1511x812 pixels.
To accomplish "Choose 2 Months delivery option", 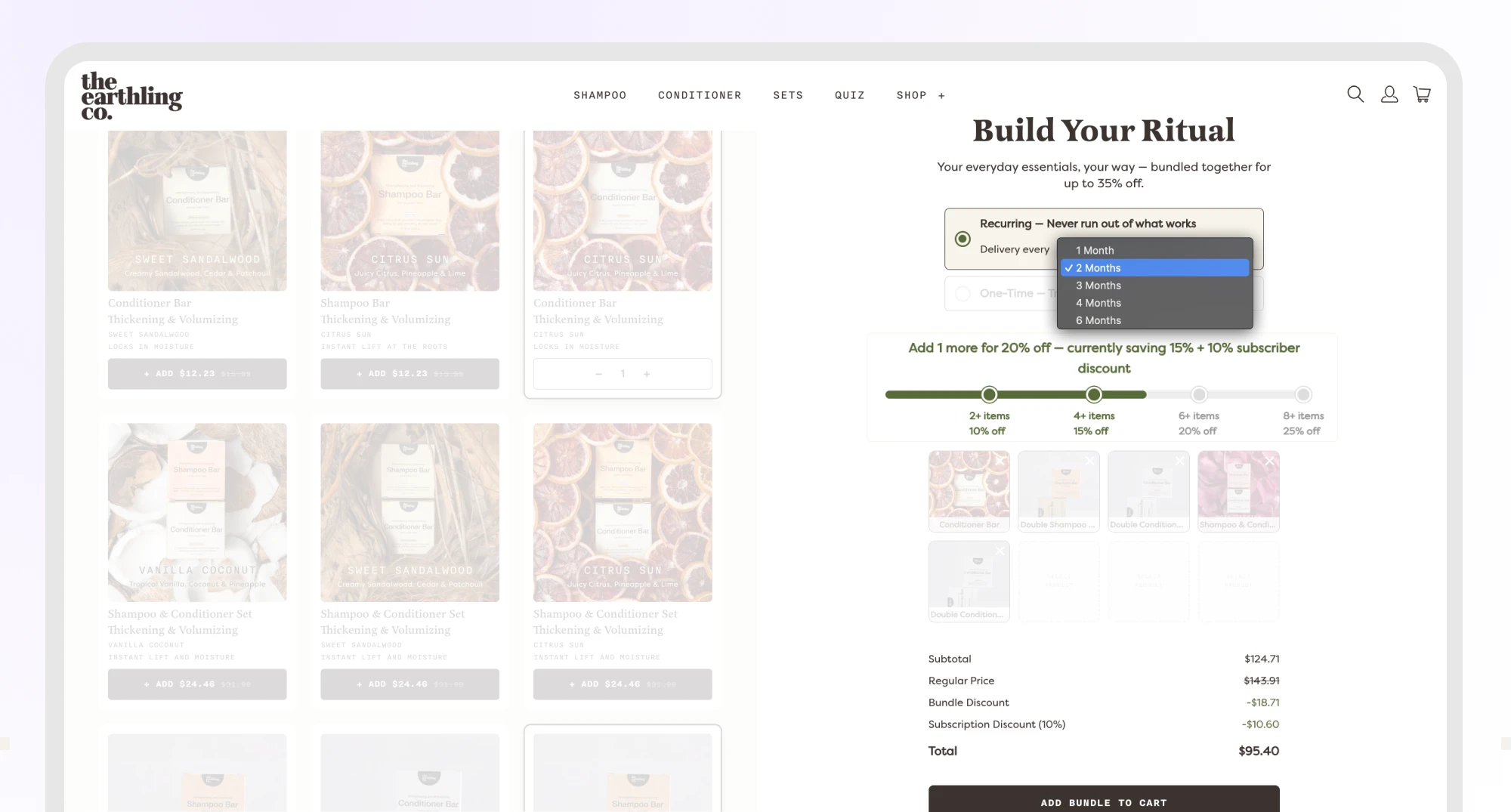I will 1154,268.
